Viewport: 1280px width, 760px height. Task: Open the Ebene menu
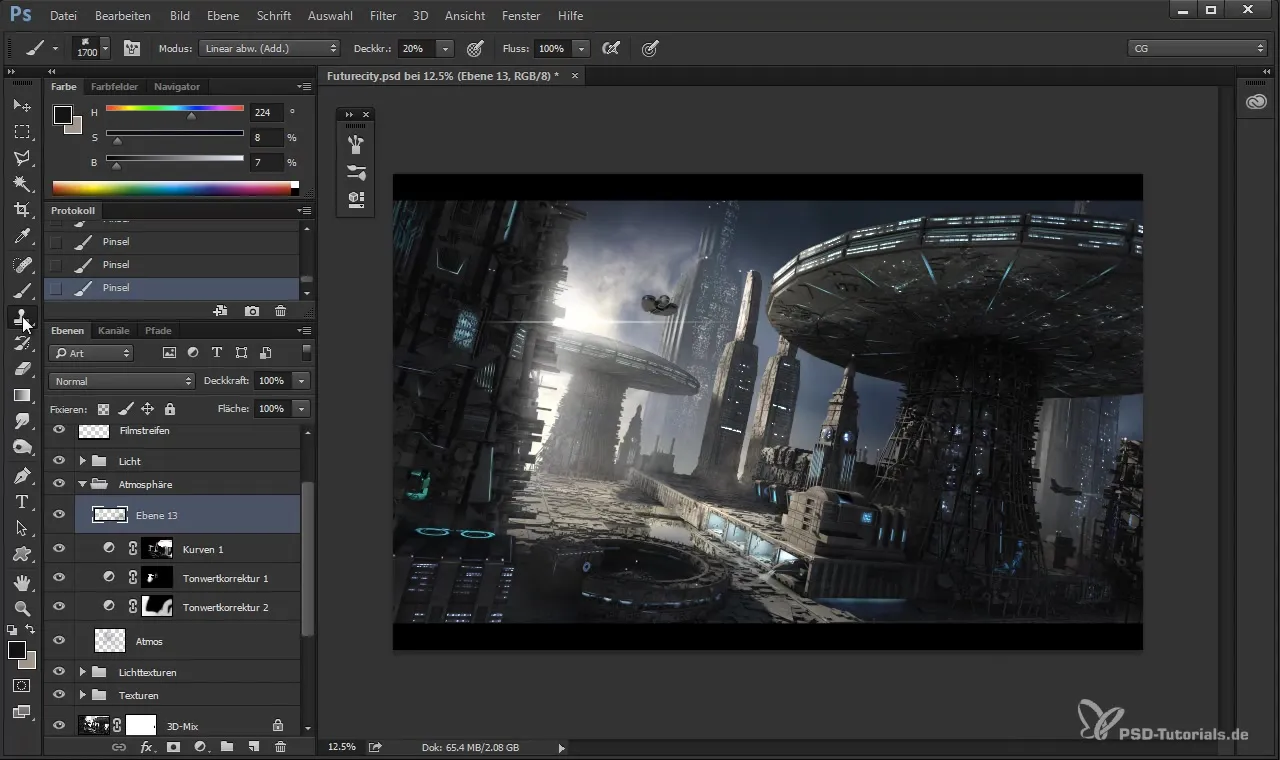click(221, 16)
